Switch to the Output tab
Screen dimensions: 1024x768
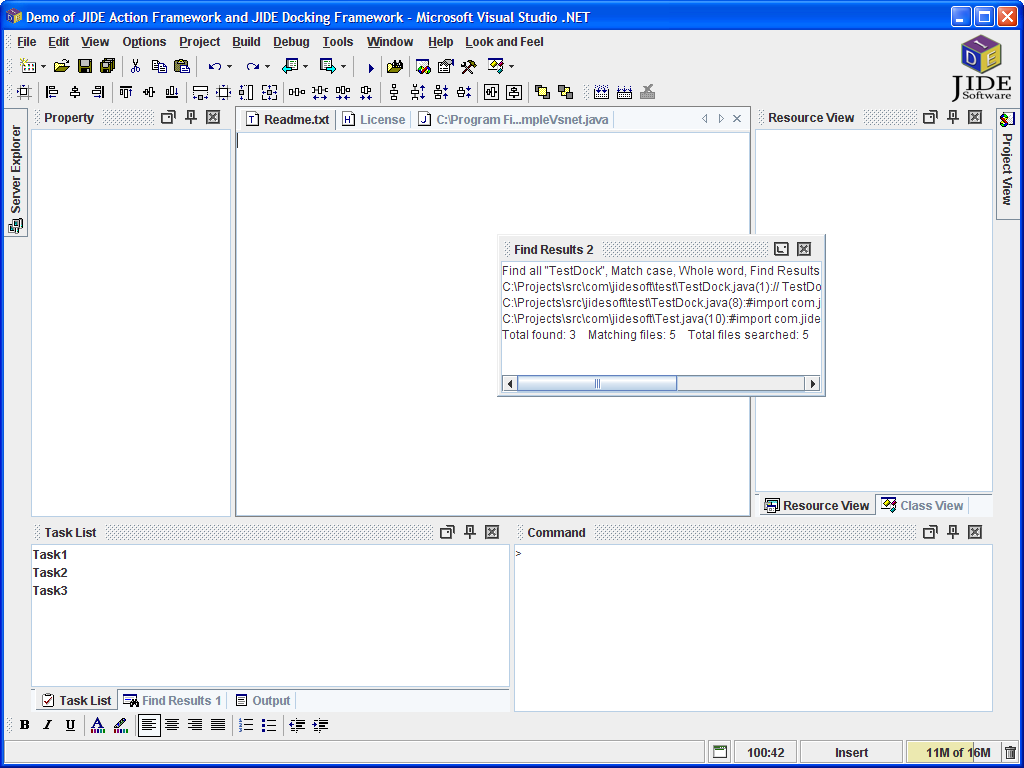click(263, 701)
